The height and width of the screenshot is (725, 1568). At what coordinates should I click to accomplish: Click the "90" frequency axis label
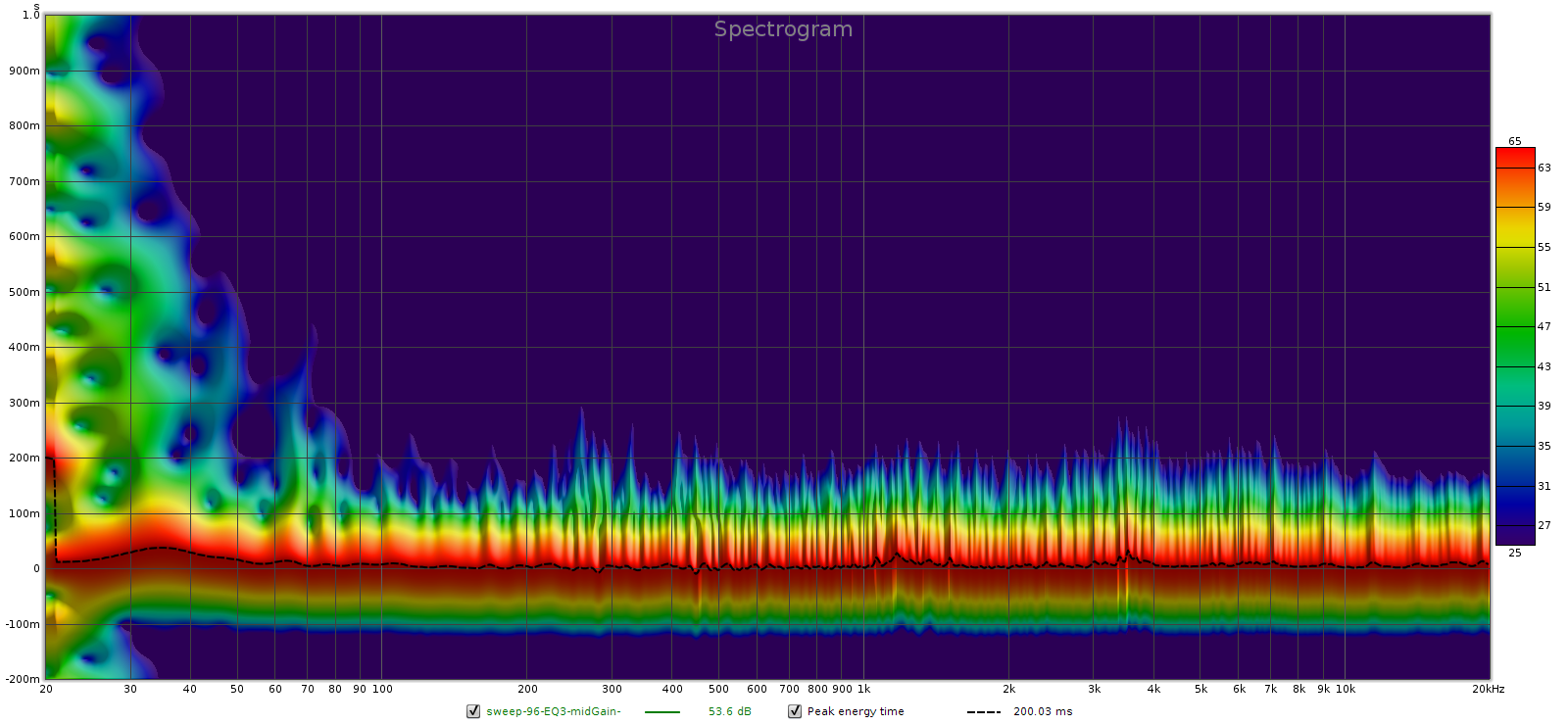(x=360, y=689)
